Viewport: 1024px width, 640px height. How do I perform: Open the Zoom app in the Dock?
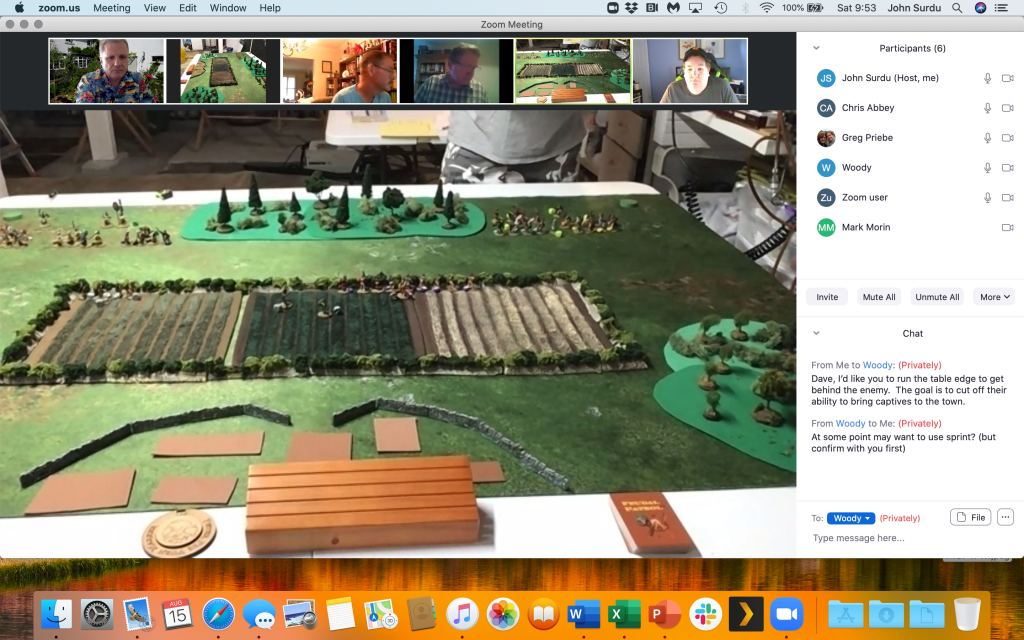787,613
